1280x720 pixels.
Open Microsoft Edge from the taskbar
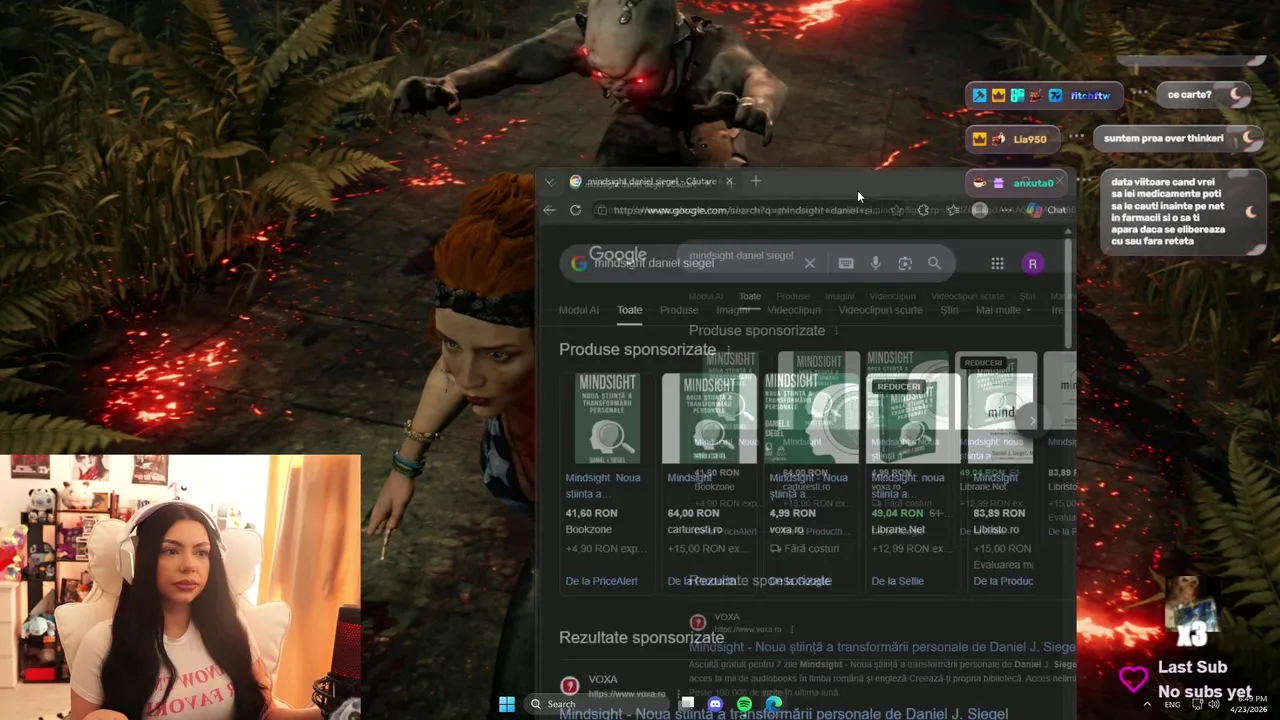[774, 704]
